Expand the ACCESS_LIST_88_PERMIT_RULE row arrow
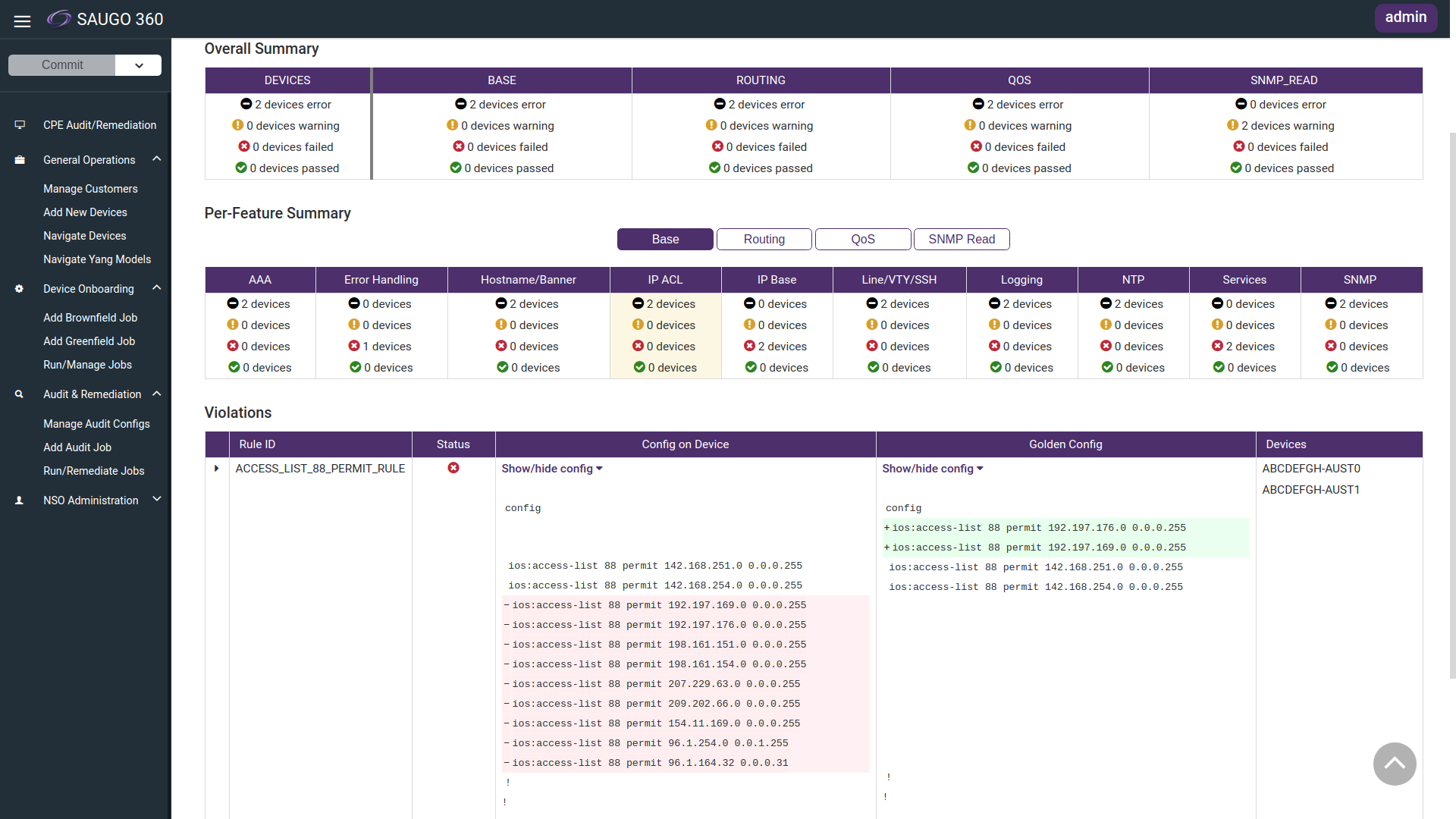The width and height of the screenshot is (1456, 819). [217, 469]
